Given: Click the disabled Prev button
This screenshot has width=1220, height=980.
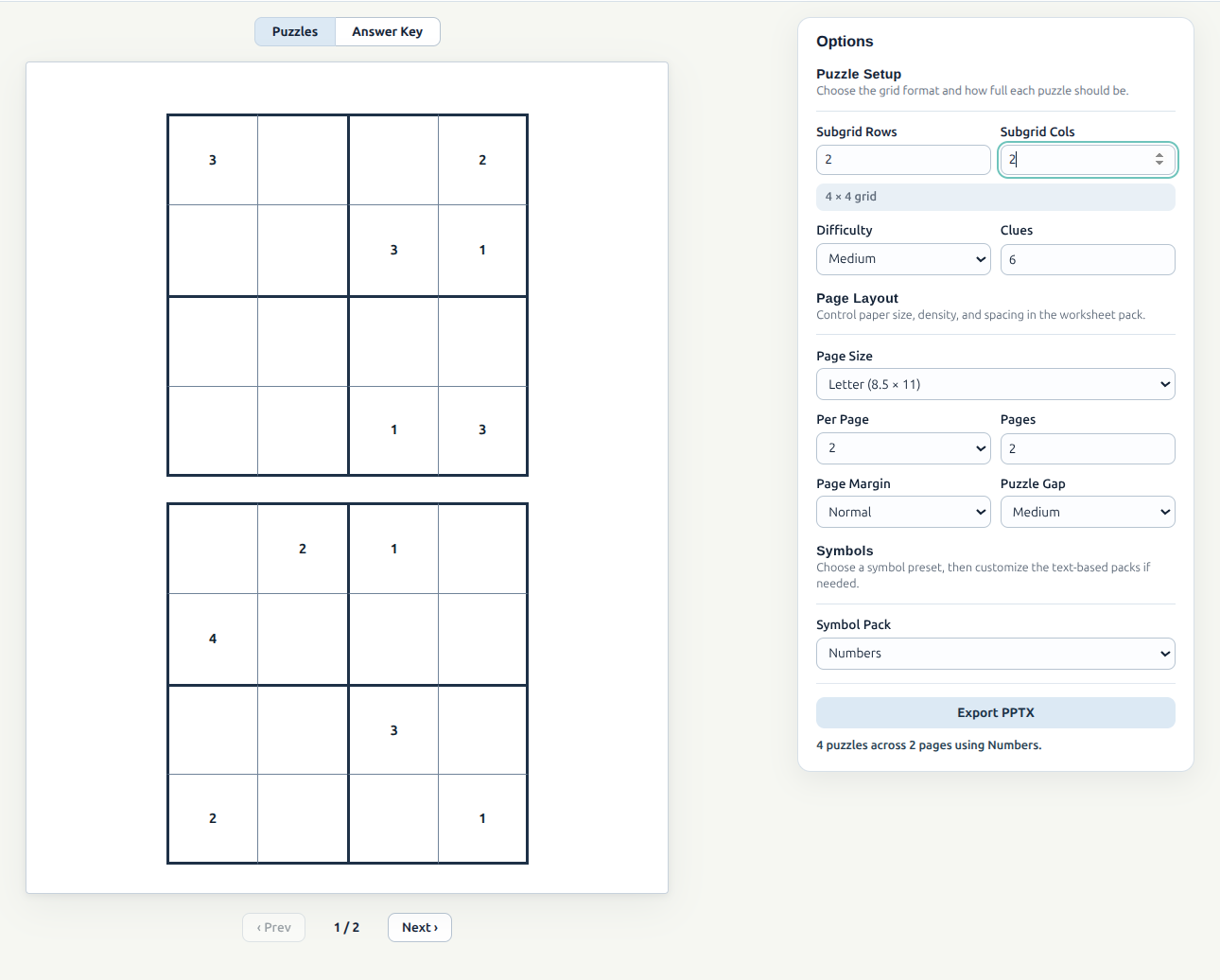Looking at the screenshot, I should tap(273, 927).
